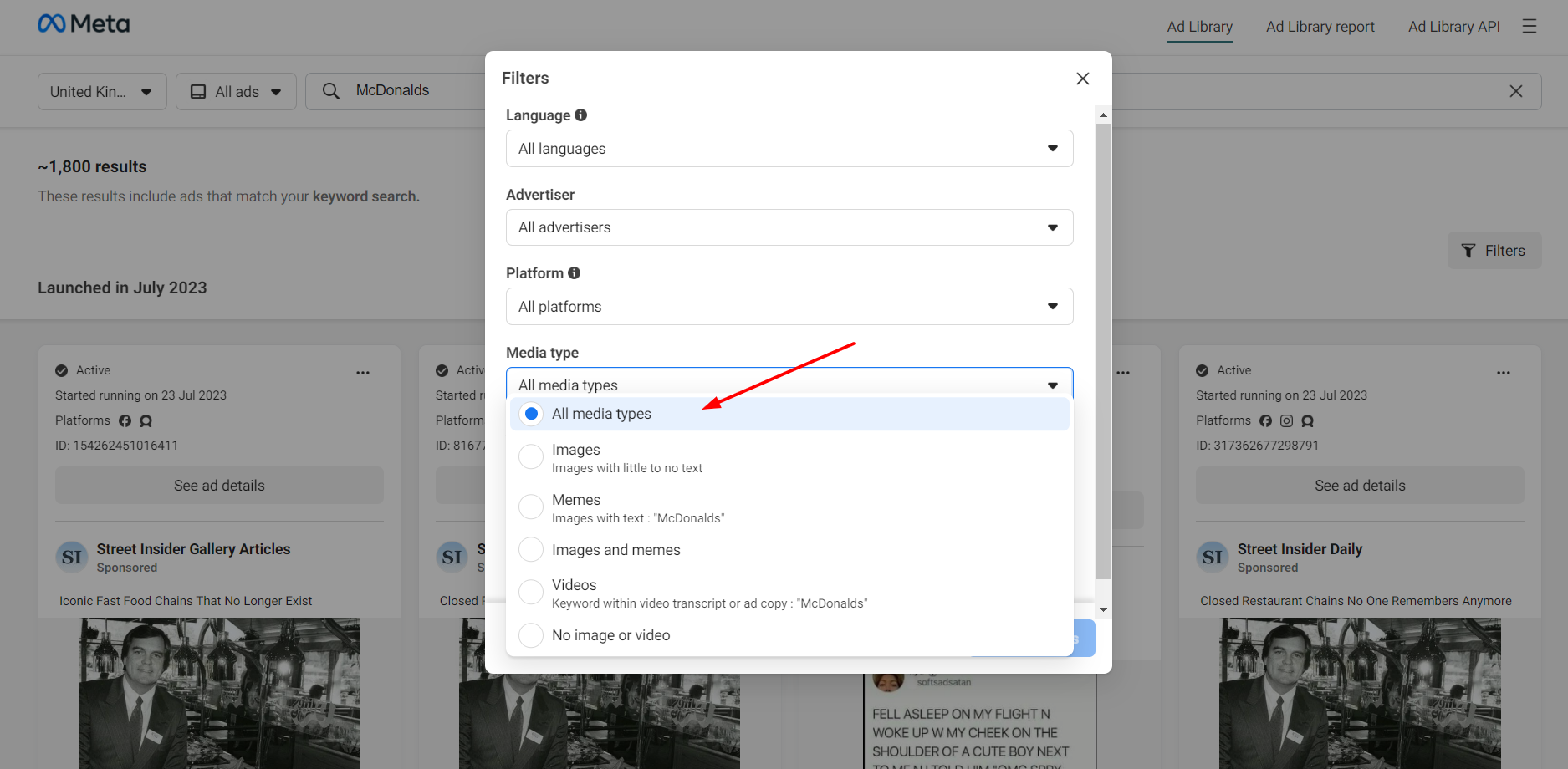The height and width of the screenshot is (769, 1568).
Task: Select the Memes option
Action: 530,507
